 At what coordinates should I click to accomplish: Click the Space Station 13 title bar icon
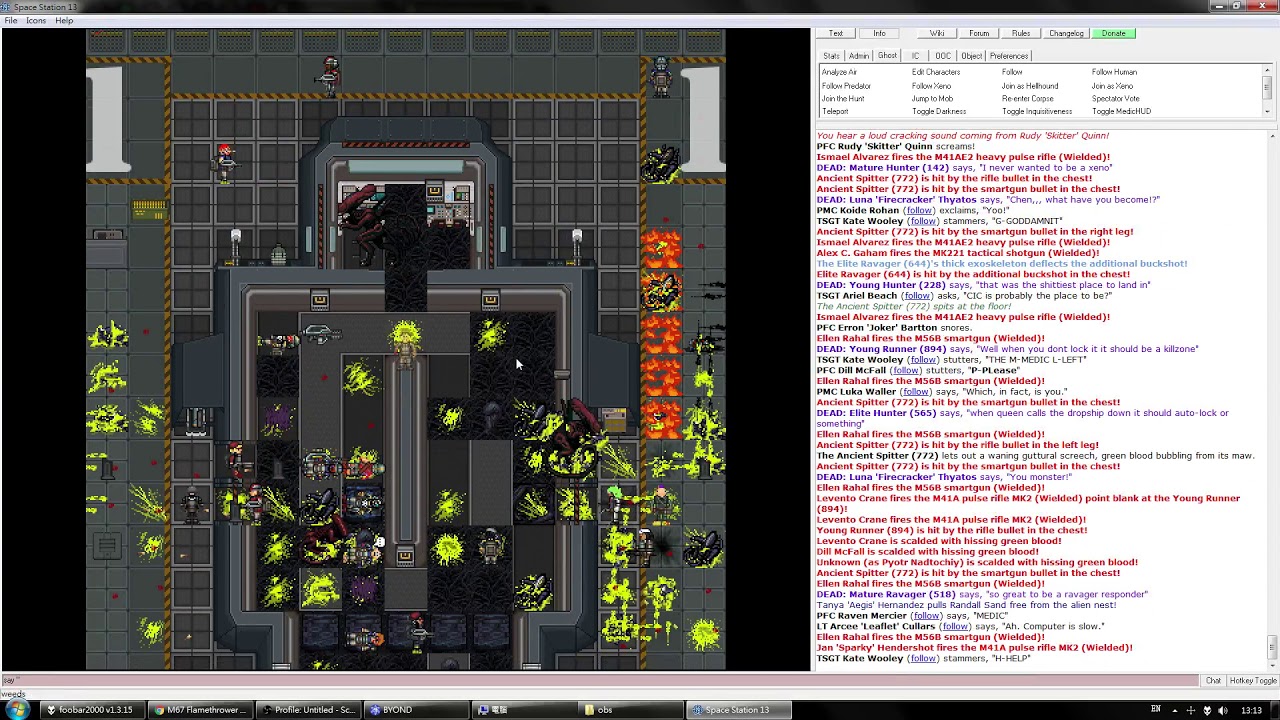click(x=7, y=7)
